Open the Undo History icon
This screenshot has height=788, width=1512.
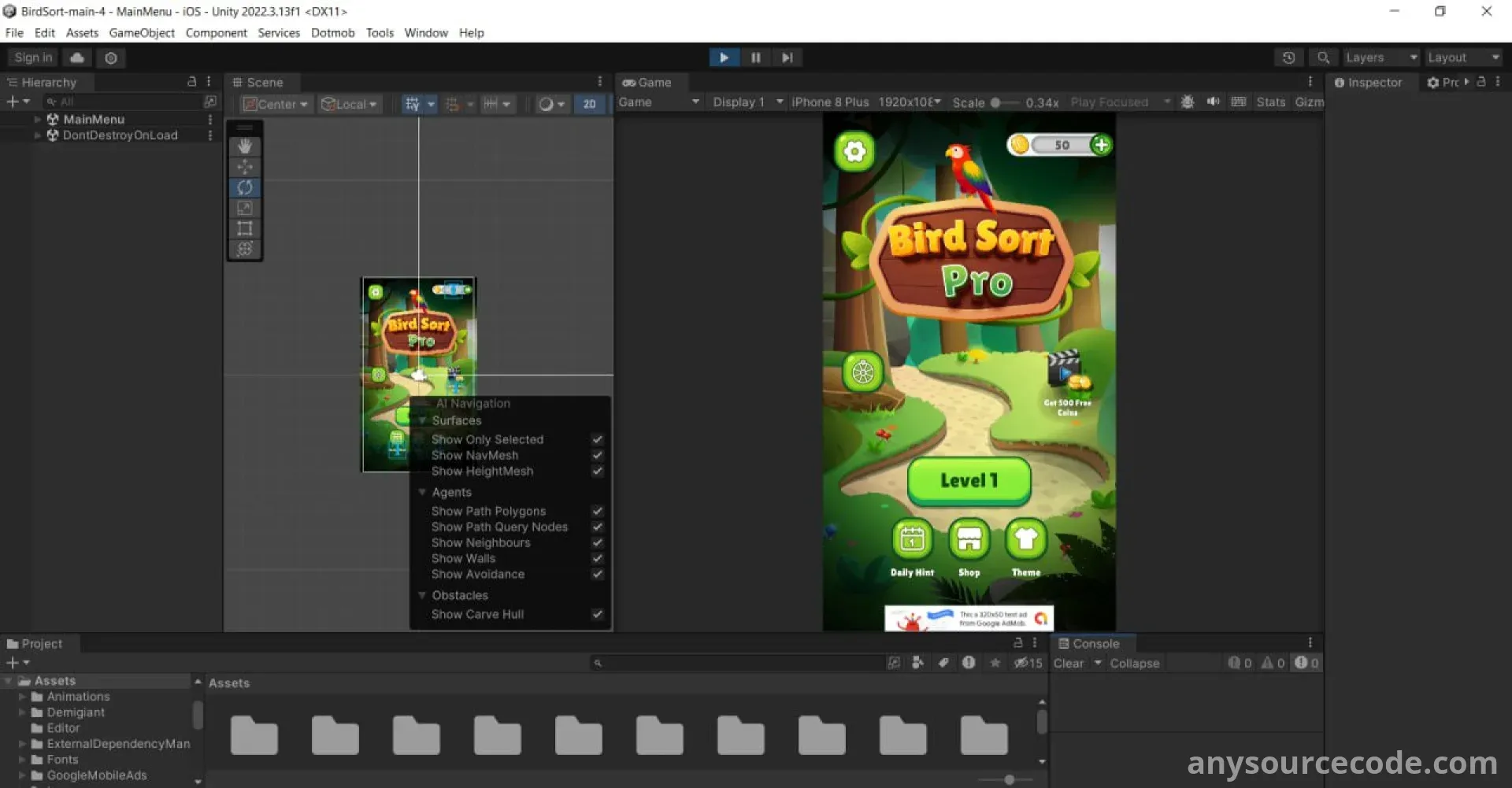pyautogui.click(x=1288, y=57)
